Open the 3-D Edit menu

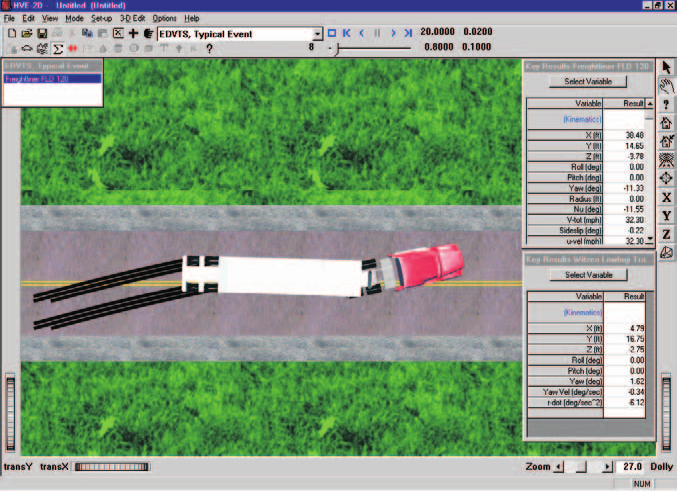point(132,19)
